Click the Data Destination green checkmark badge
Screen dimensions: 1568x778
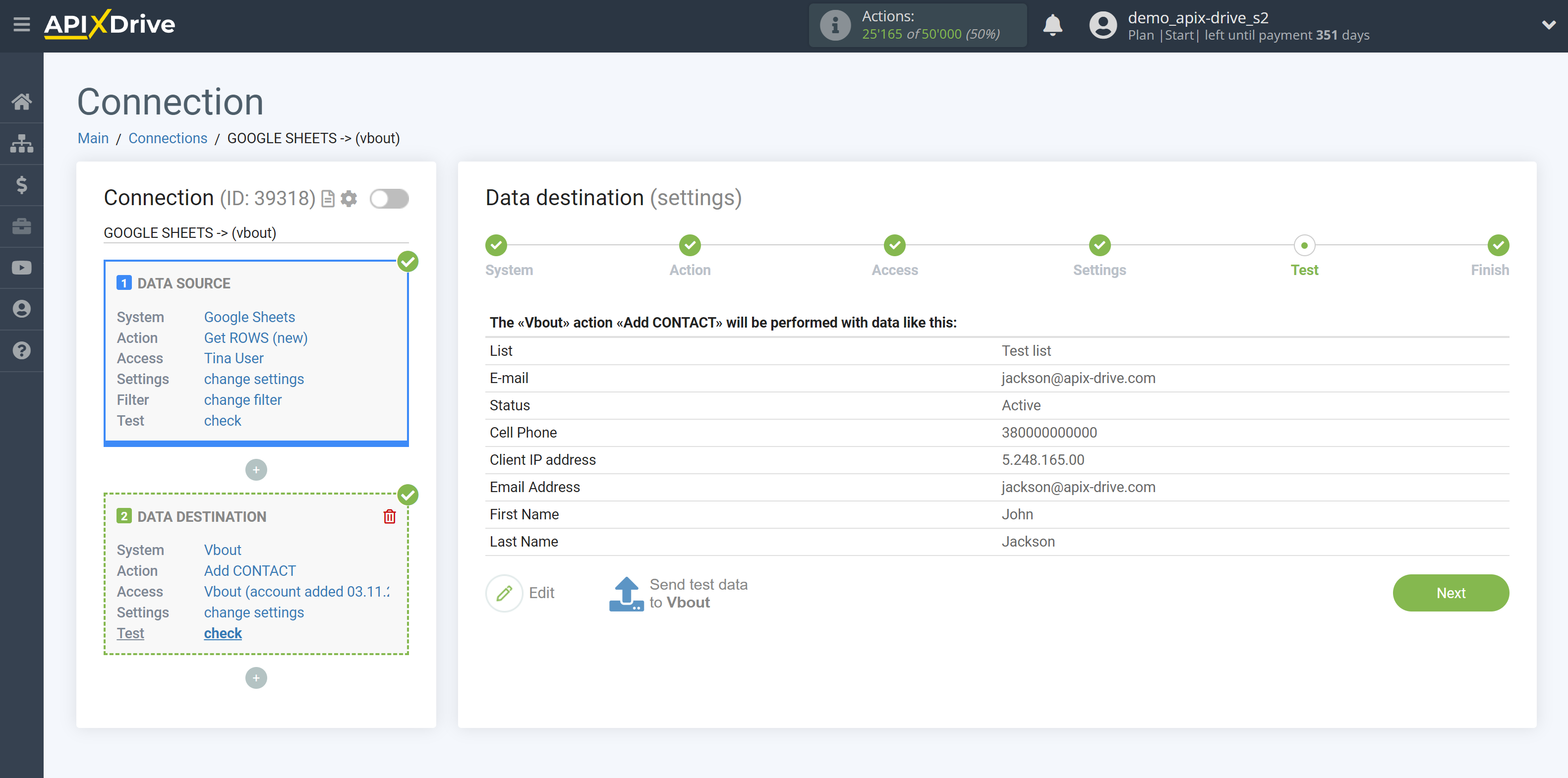coord(408,495)
